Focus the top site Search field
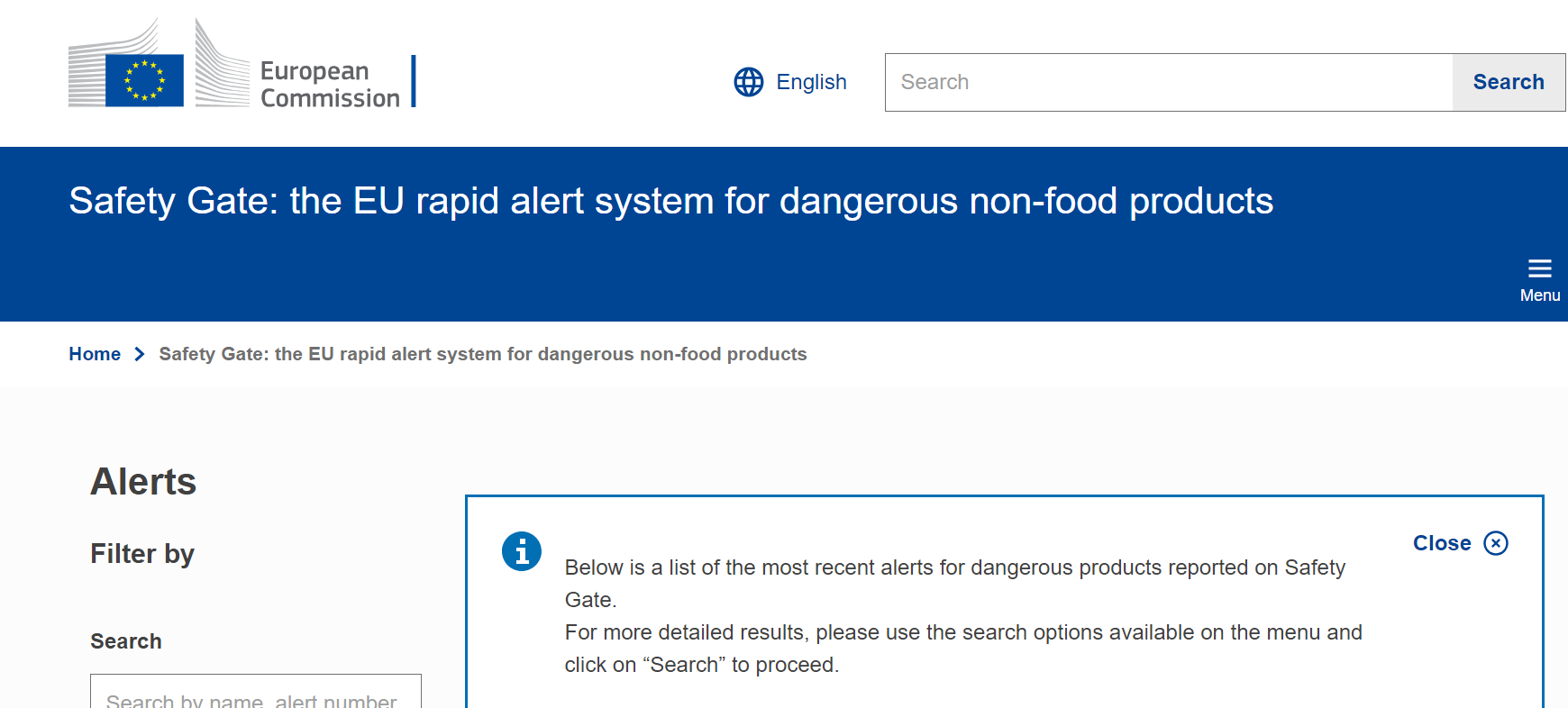1568x708 pixels. (1168, 82)
